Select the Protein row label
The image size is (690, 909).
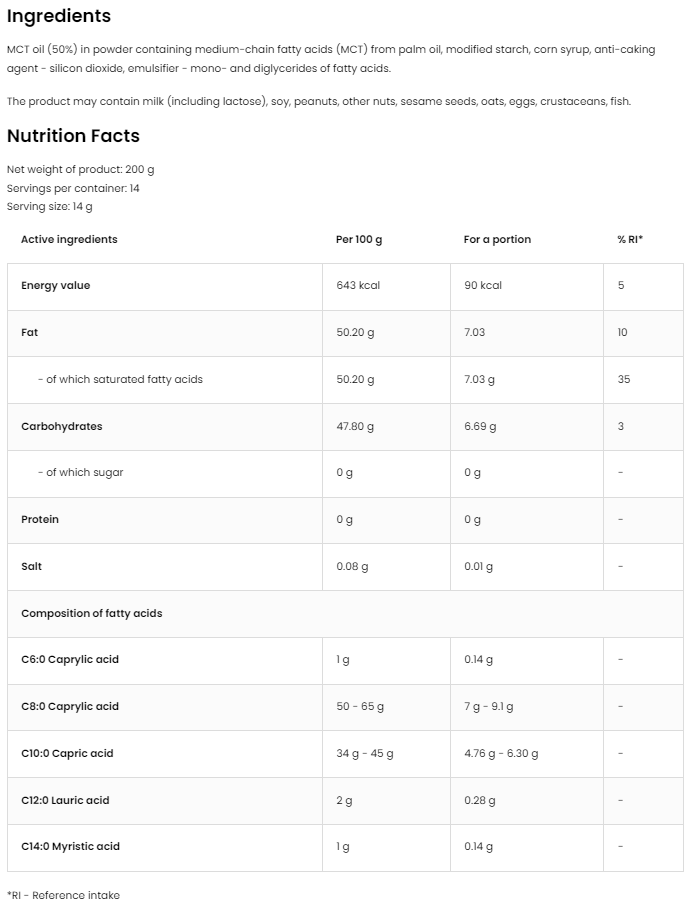40,519
